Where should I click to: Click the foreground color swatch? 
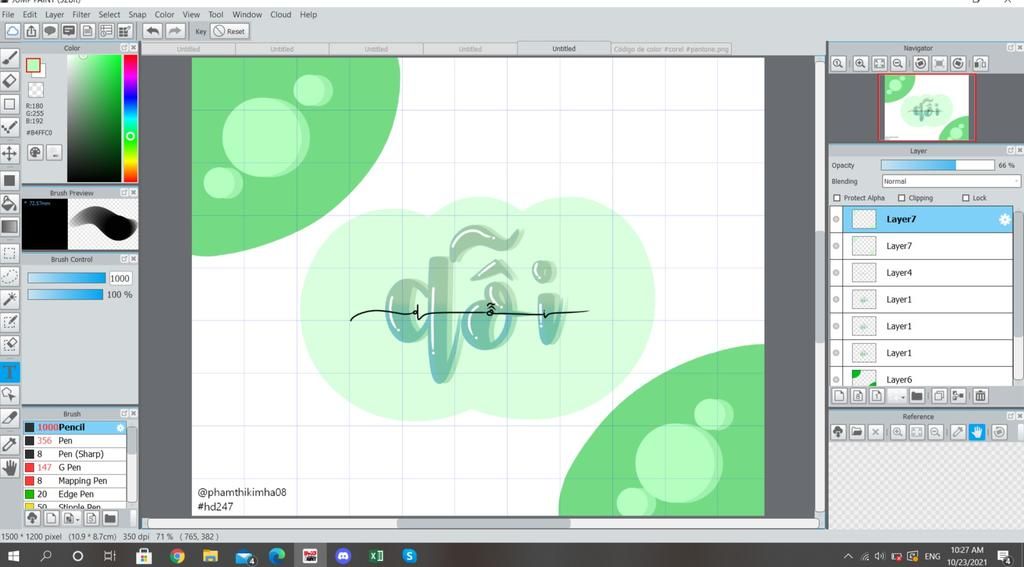tap(33, 65)
